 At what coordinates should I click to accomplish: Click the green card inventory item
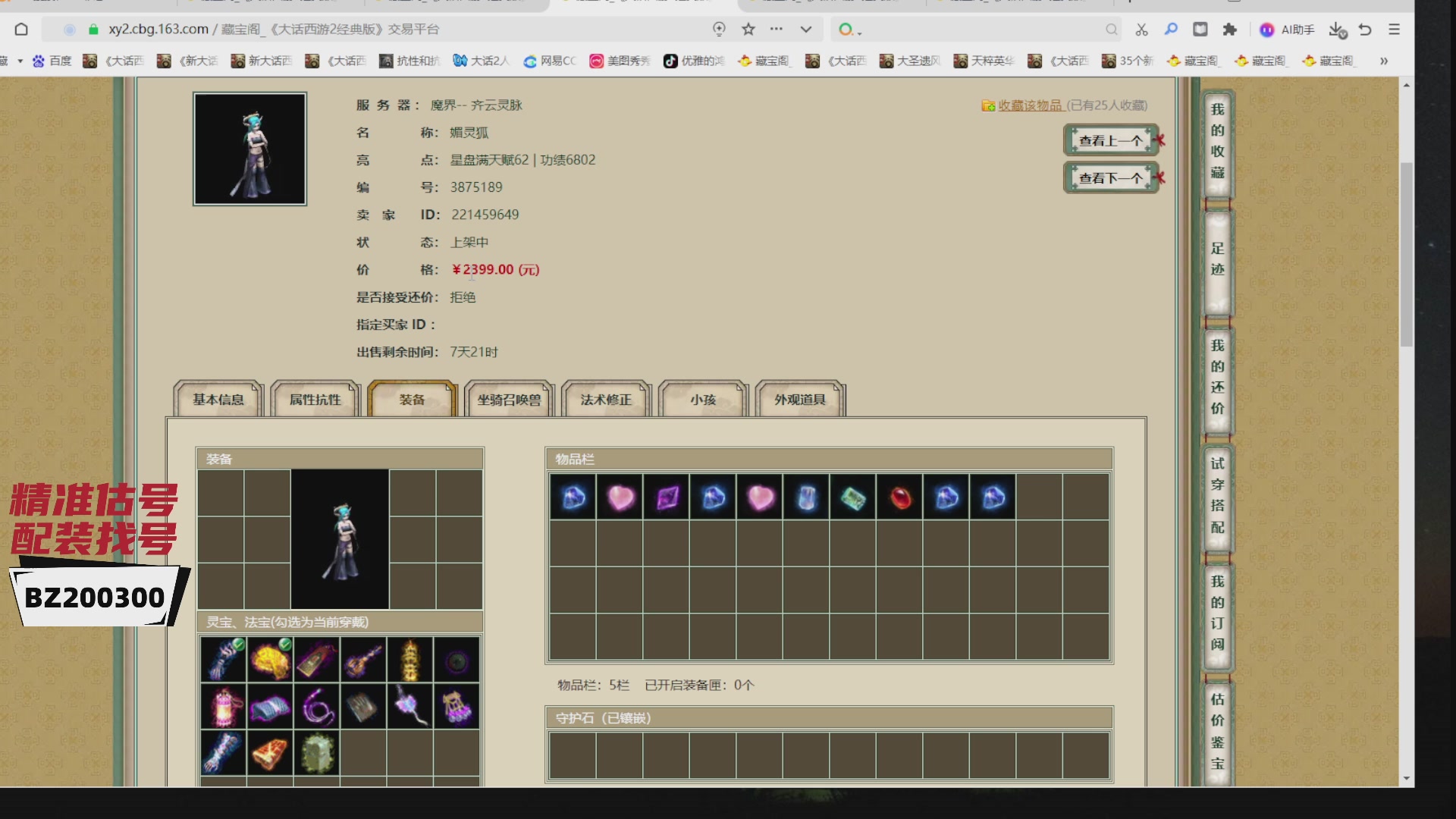(x=853, y=497)
